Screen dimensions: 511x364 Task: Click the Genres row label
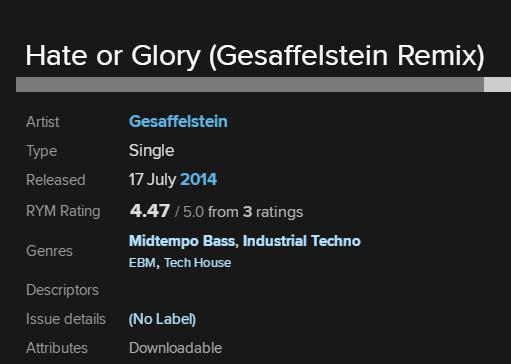[x=49, y=251]
